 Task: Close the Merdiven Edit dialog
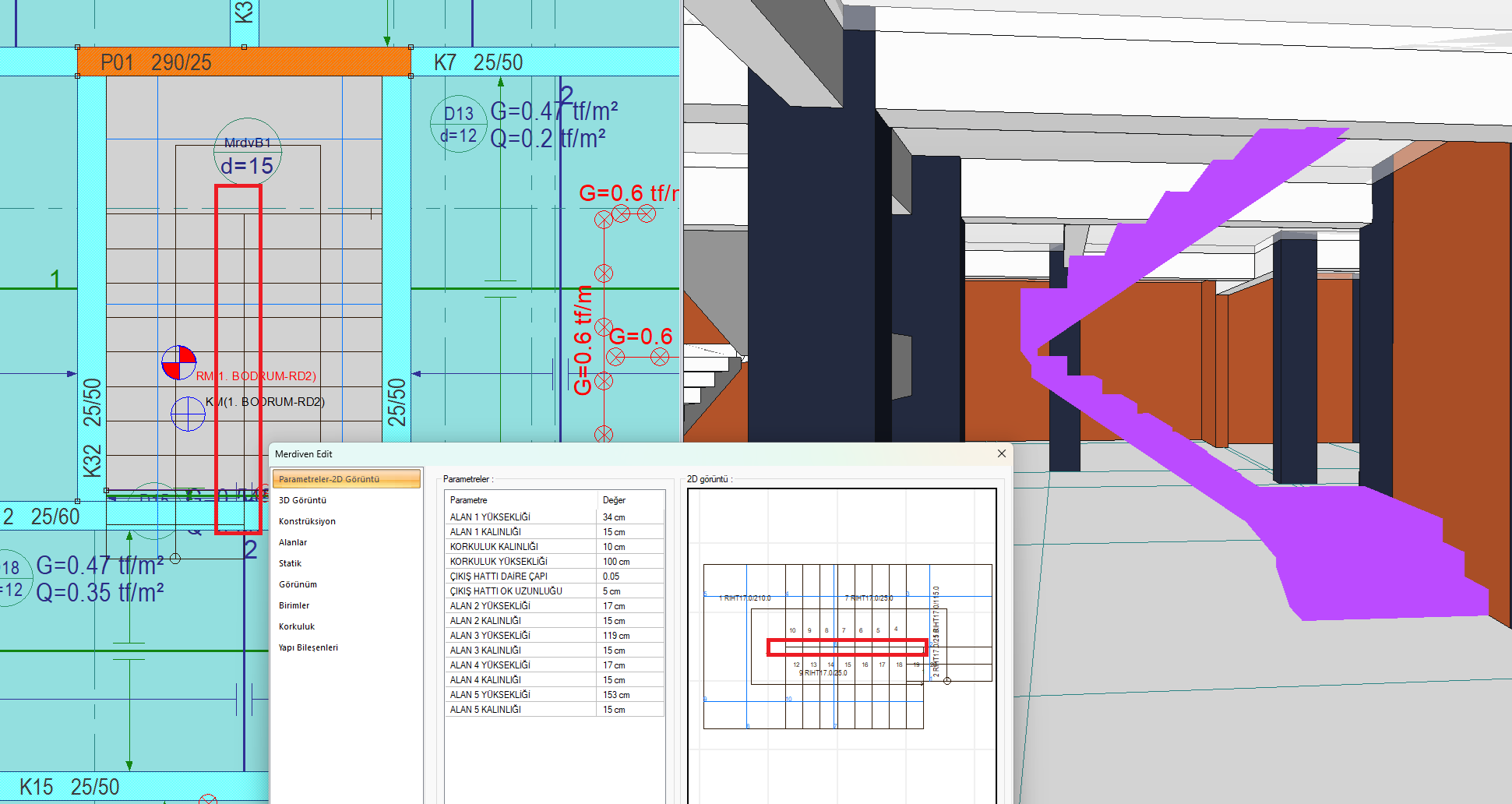click(1002, 453)
